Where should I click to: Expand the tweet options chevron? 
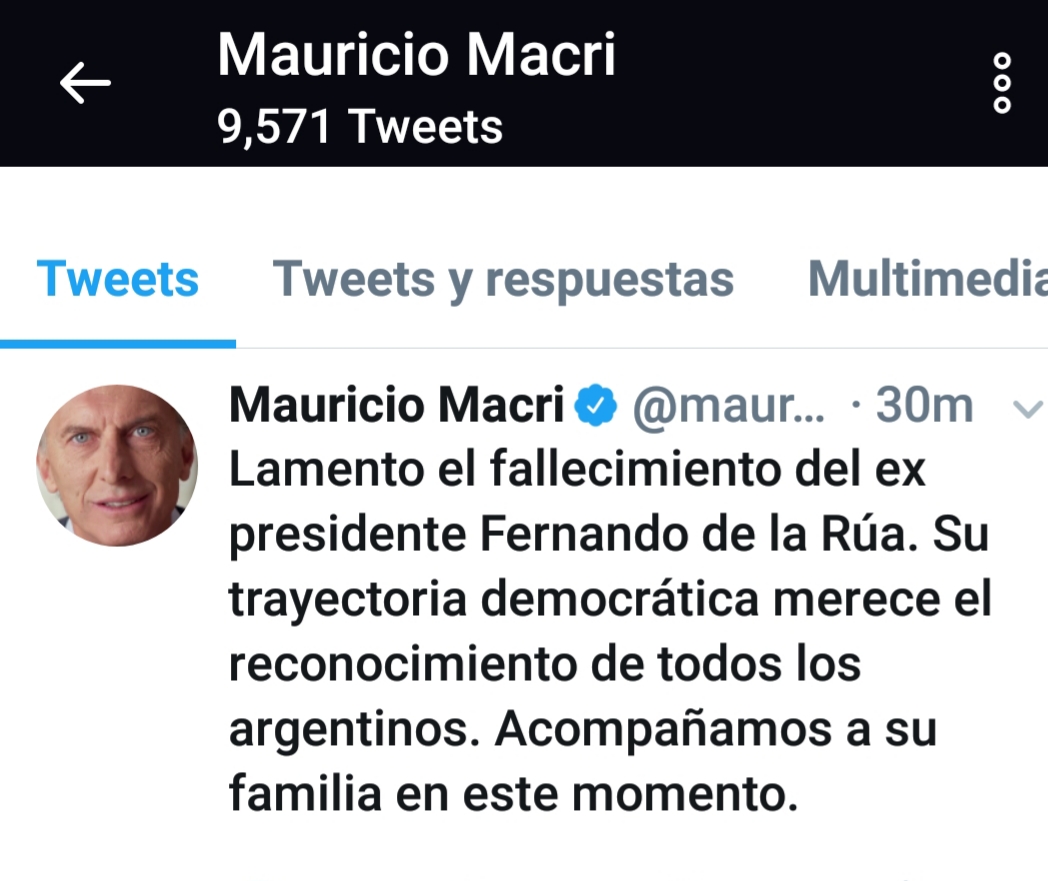[x=1026, y=408]
